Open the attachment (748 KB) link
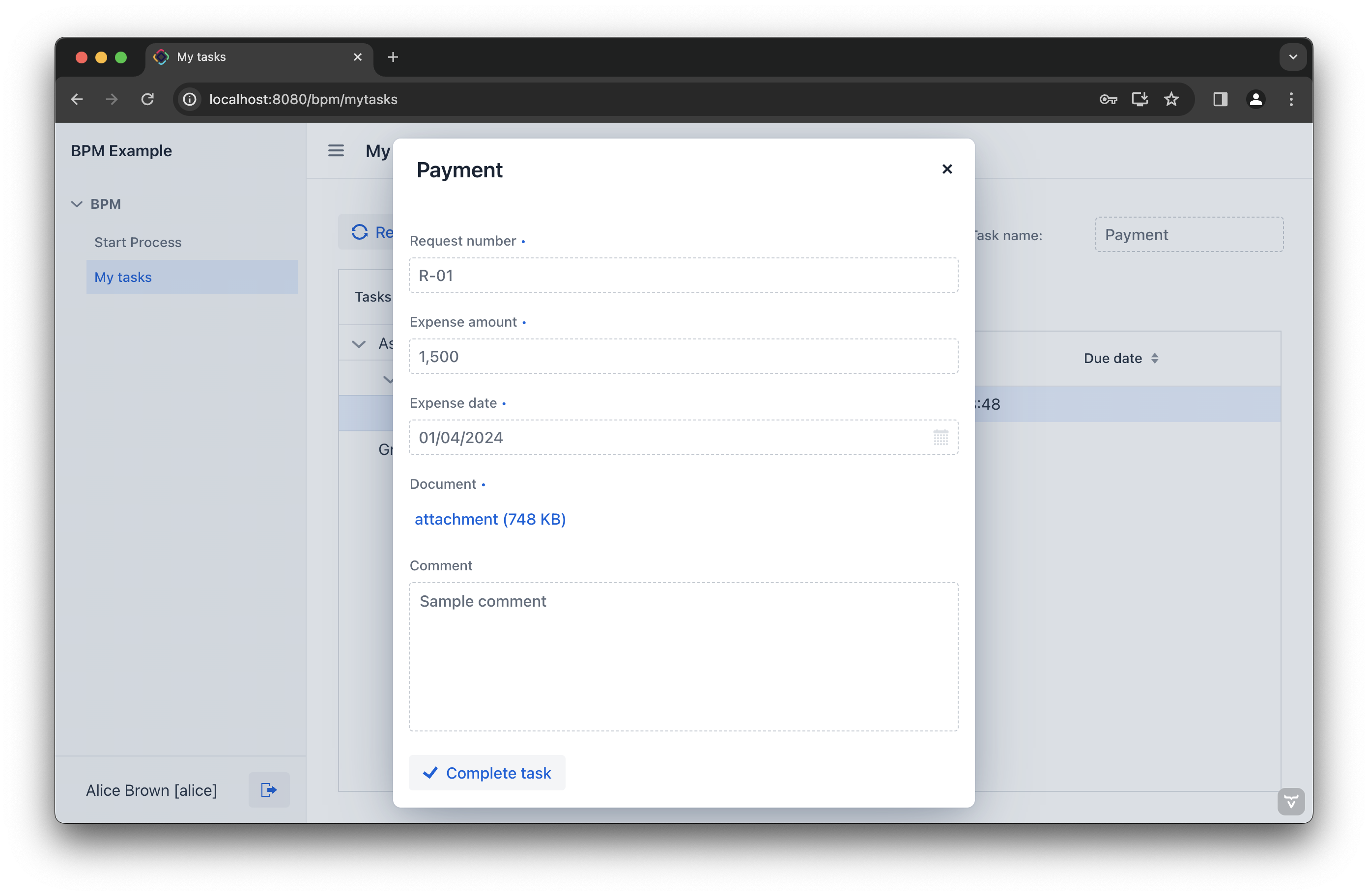Viewport: 1368px width, 896px height. 490,519
